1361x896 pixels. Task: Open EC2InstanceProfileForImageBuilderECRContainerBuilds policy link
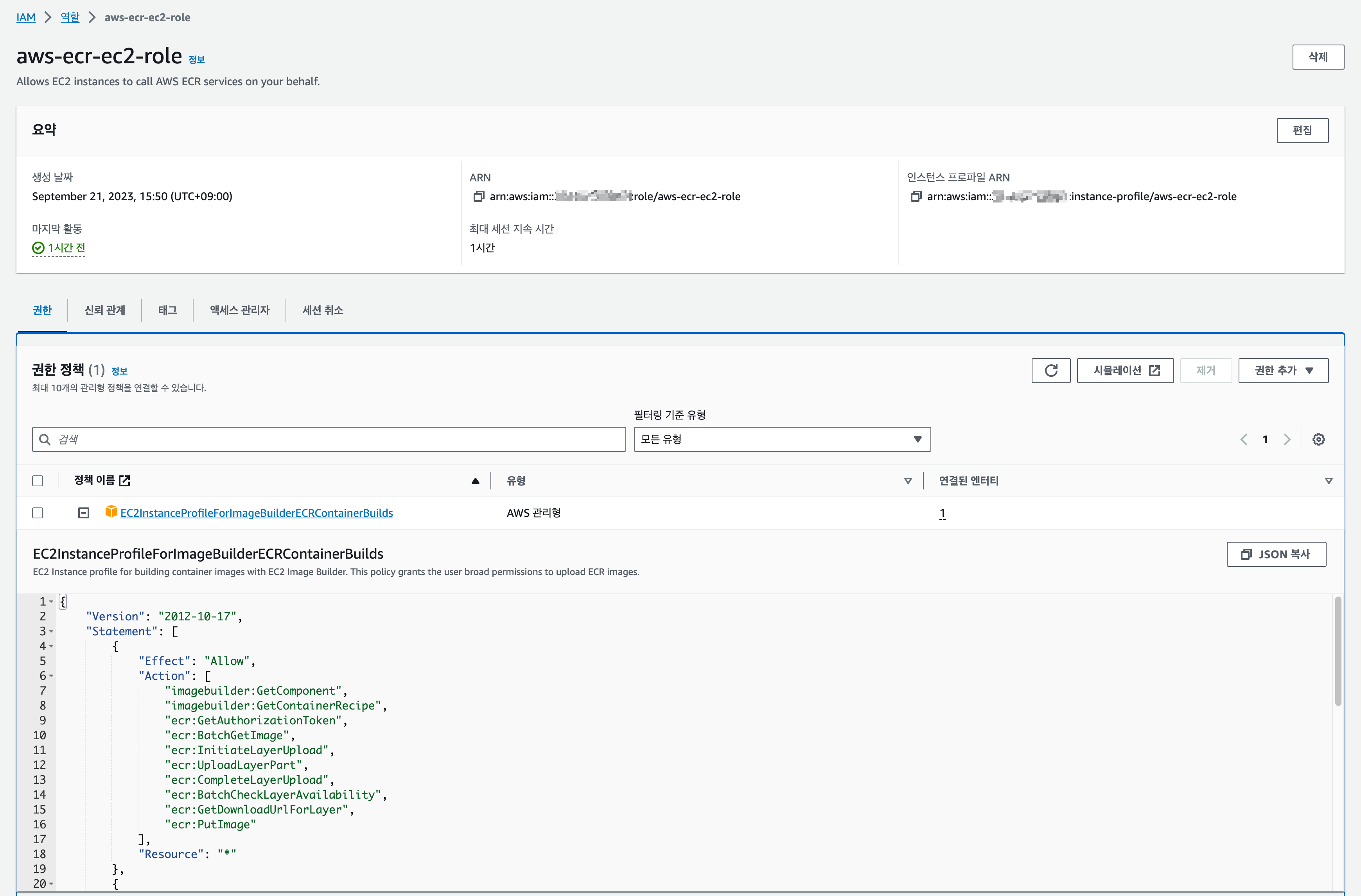(257, 513)
